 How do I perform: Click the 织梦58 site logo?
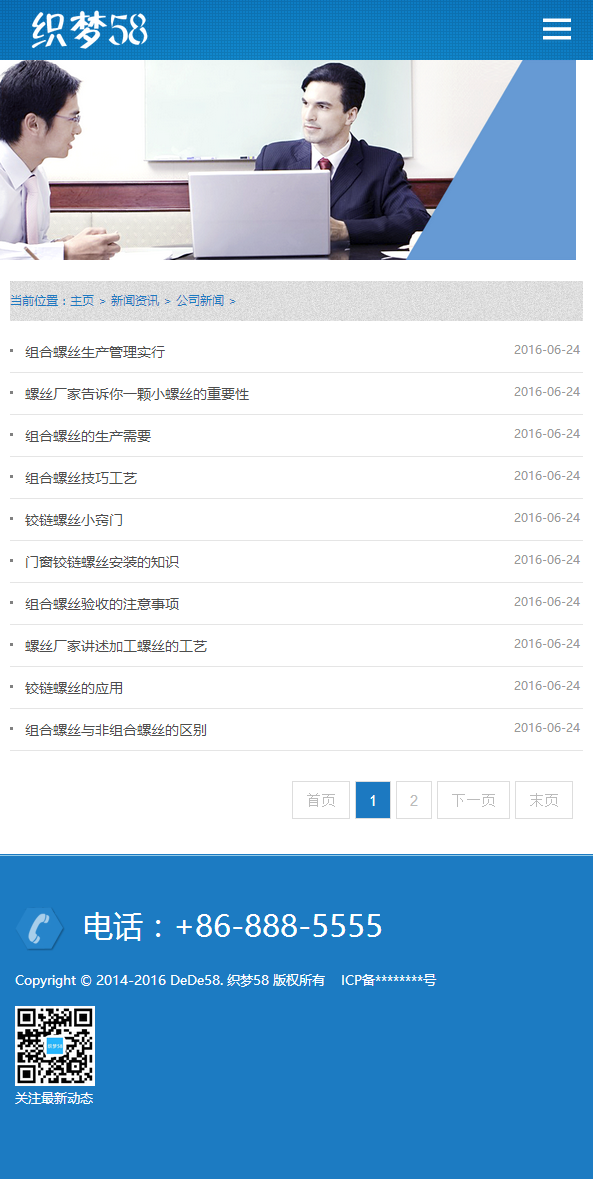tap(90, 30)
